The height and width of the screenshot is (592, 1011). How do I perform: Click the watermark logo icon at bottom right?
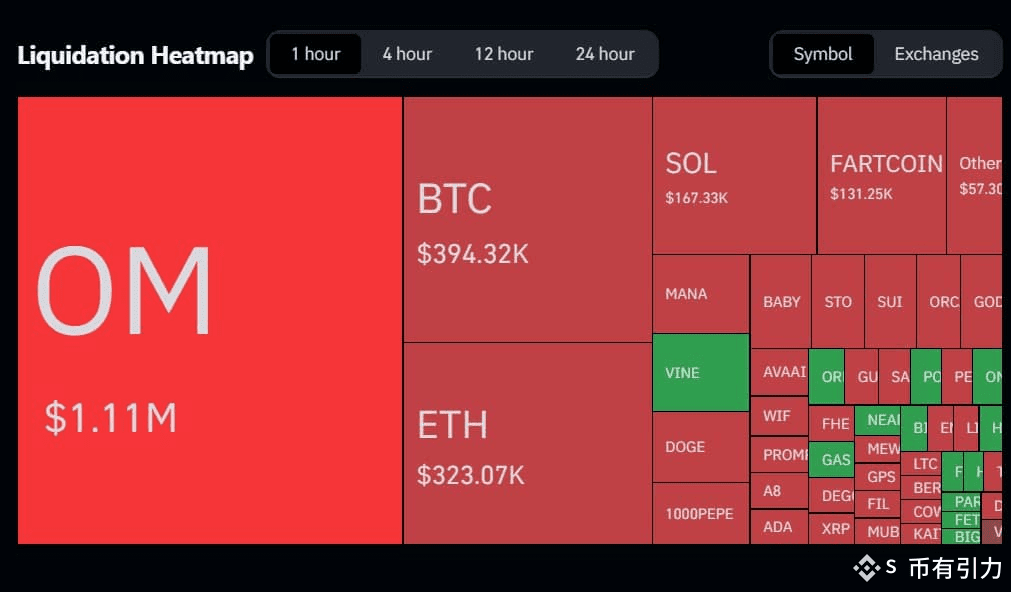coord(866,568)
